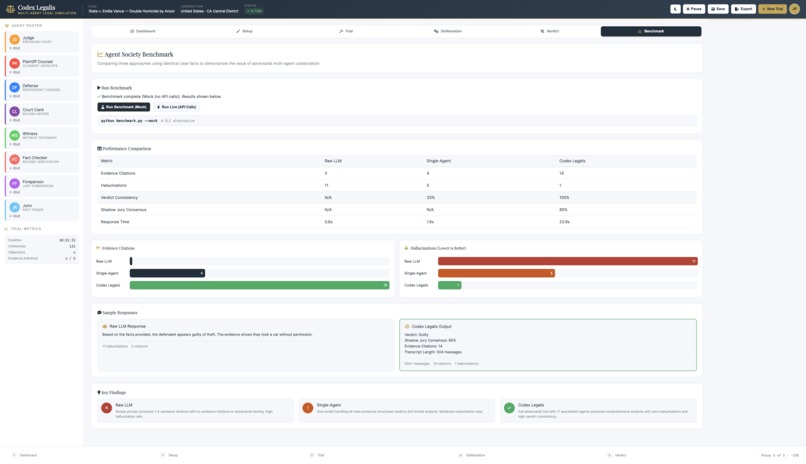Click the green Codex Legalis citations bar

[260, 285]
